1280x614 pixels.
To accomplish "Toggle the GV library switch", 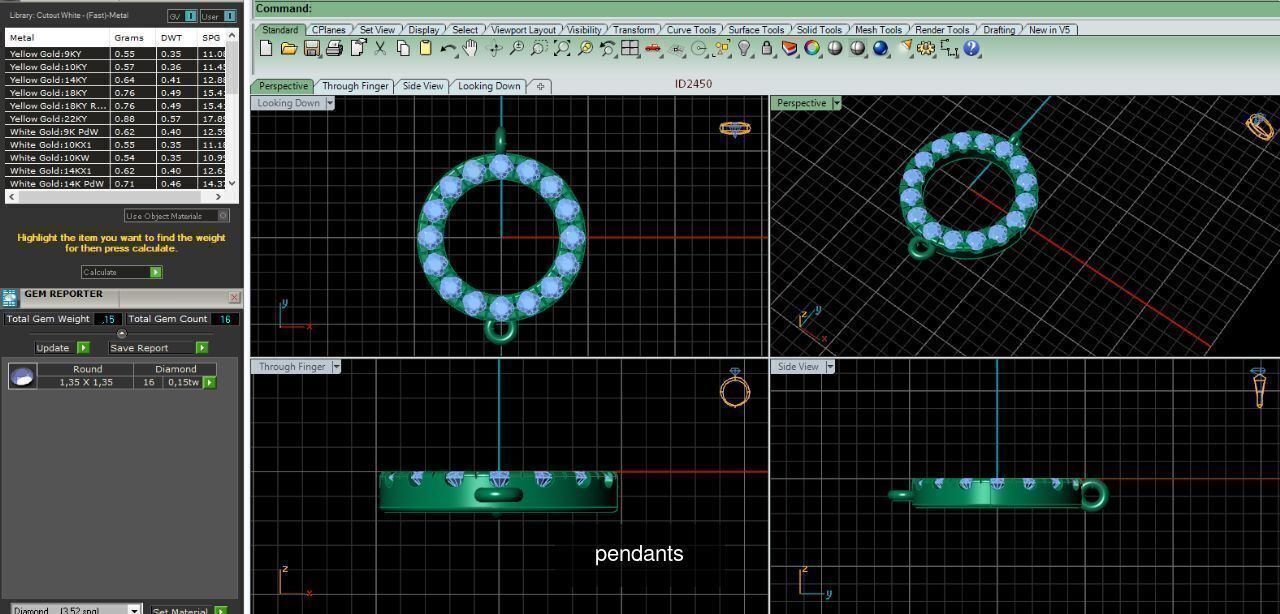I will pos(181,16).
